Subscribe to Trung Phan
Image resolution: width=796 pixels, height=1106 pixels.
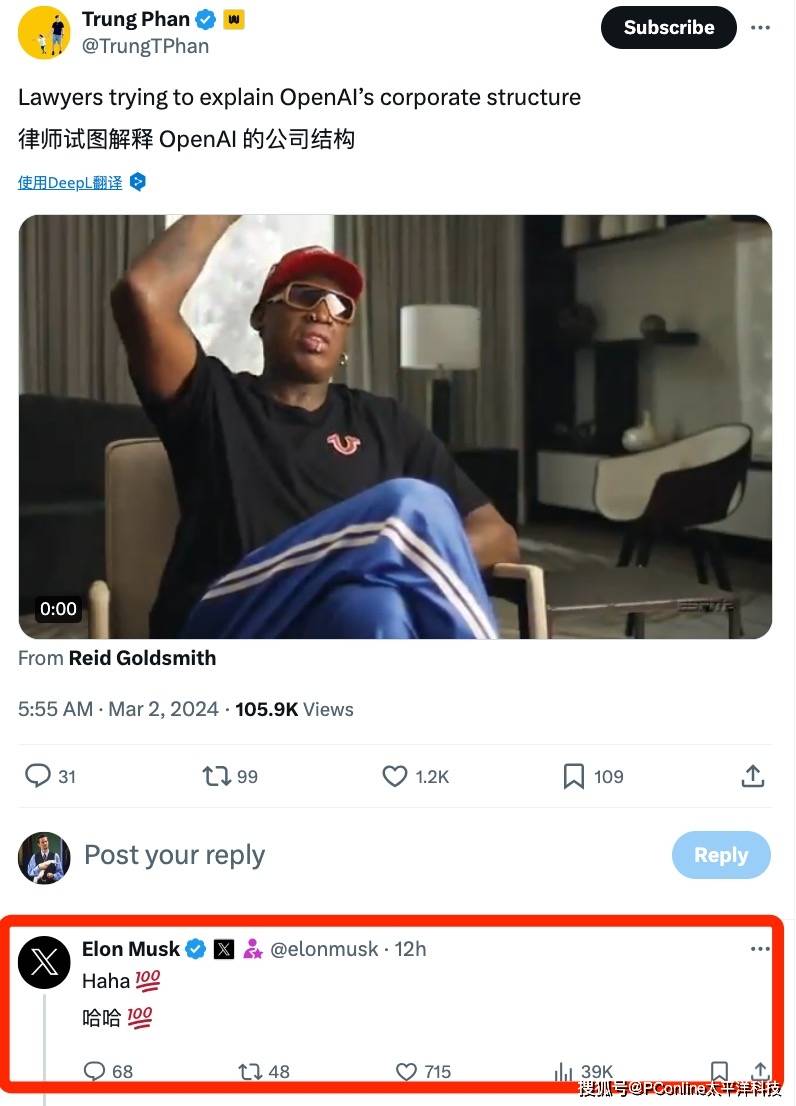pos(668,28)
